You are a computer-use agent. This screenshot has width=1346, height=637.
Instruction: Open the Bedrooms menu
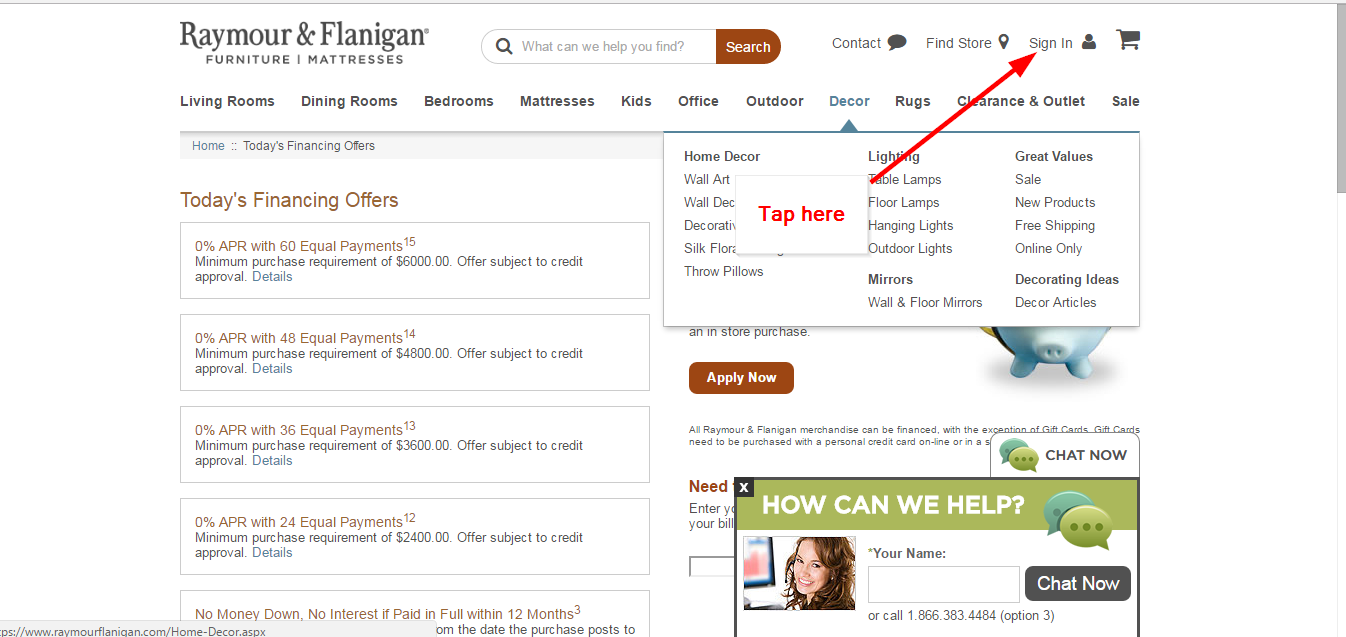pyautogui.click(x=459, y=101)
